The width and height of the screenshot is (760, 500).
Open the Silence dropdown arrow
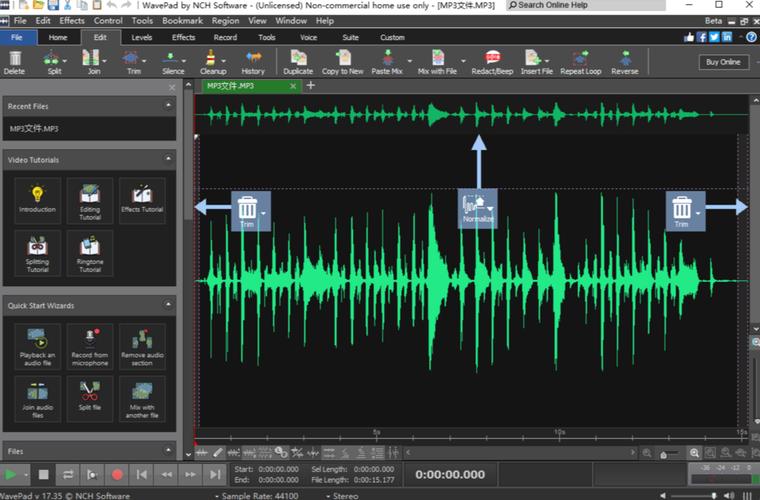(184, 61)
